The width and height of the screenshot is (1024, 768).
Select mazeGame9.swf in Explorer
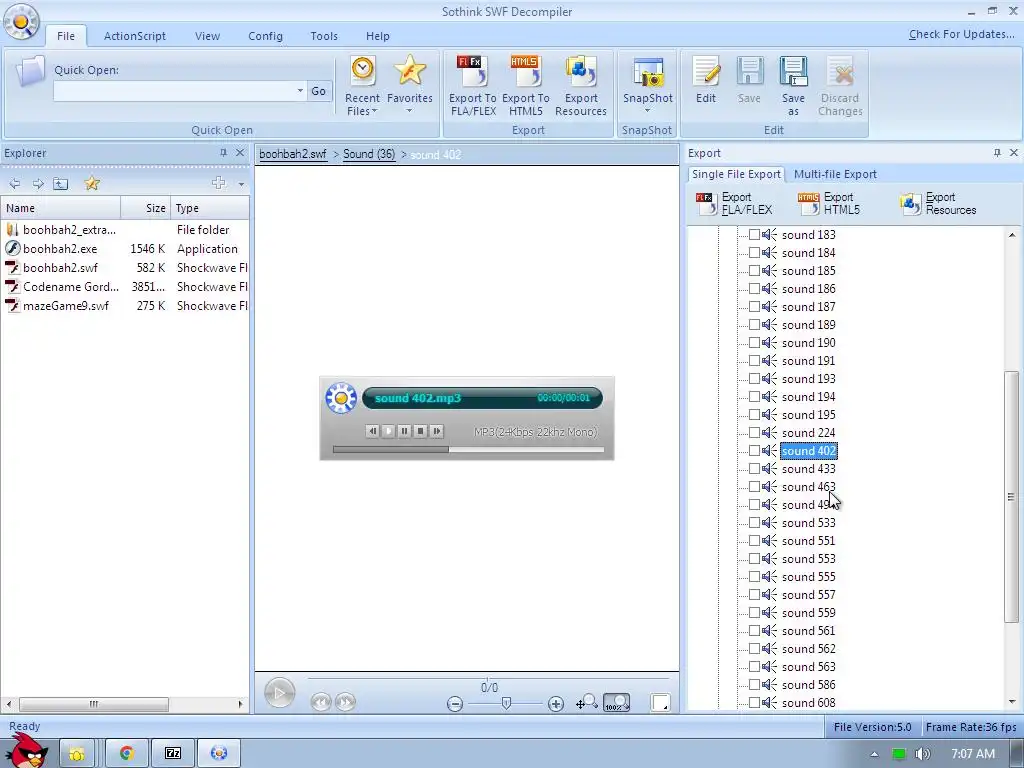pos(65,306)
